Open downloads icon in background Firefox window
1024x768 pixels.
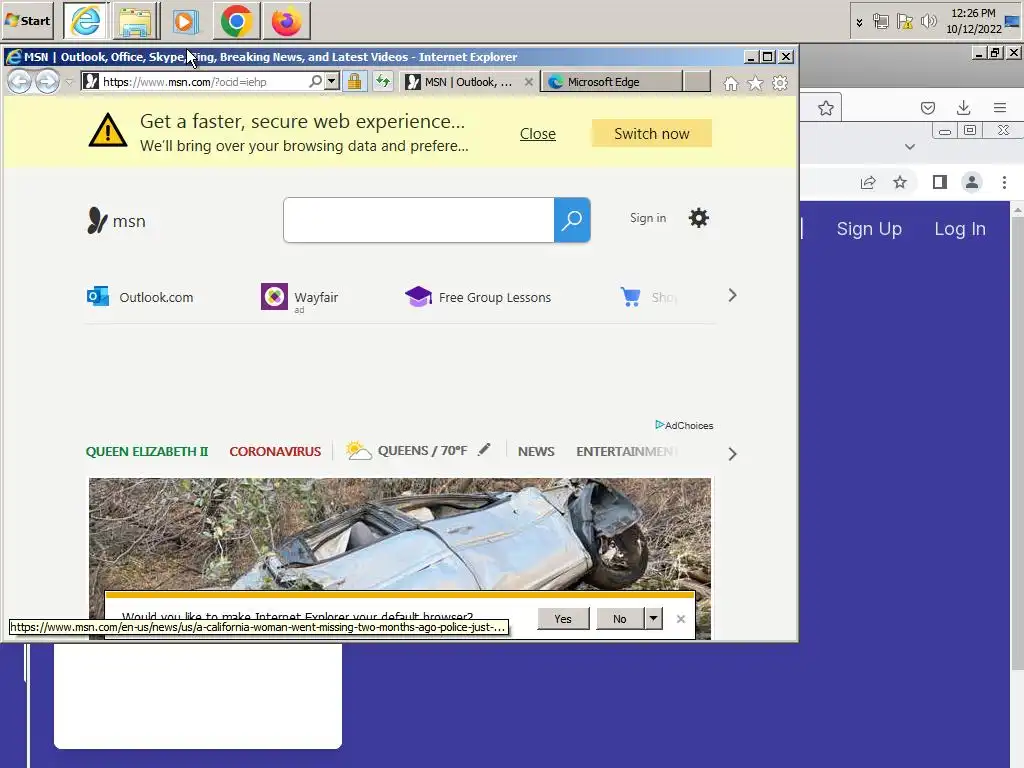coord(963,108)
